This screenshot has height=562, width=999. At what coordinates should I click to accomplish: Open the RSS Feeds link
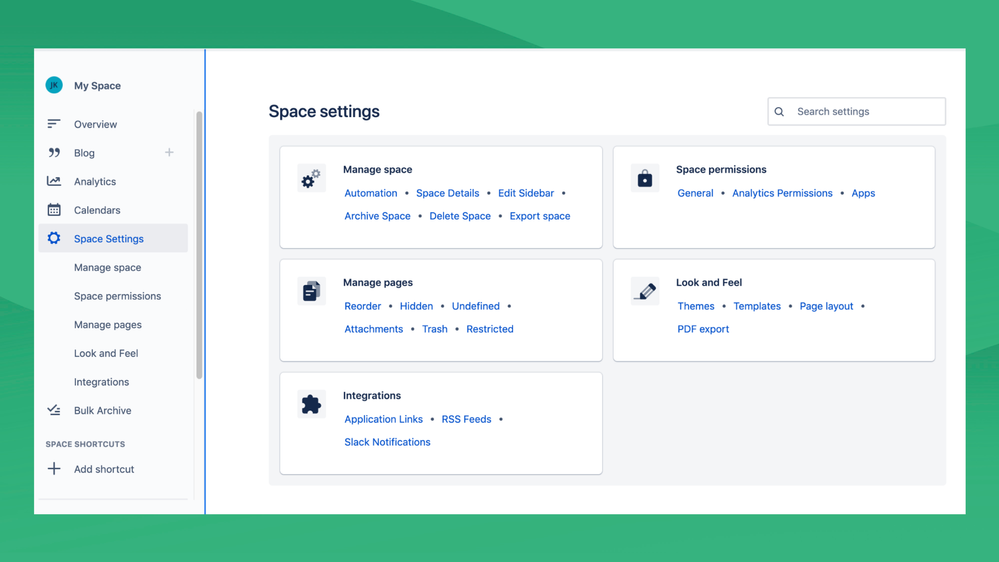pos(466,419)
